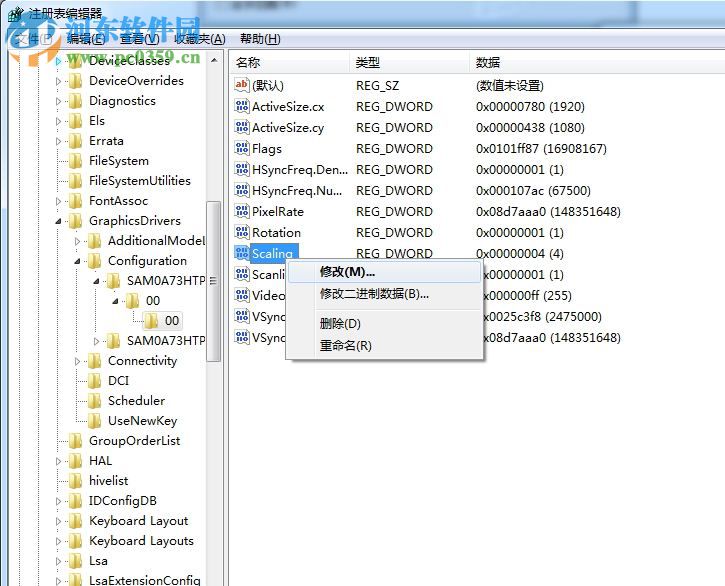Click the HSyncFreq.Den DWORD value icon
725x586 pixels.
[x=242, y=169]
